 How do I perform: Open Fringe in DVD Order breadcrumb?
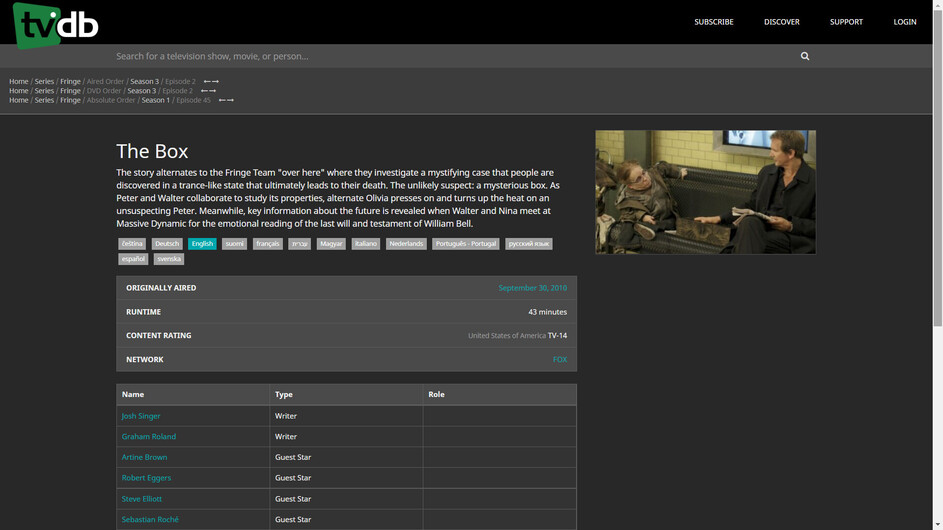tap(70, 91)
